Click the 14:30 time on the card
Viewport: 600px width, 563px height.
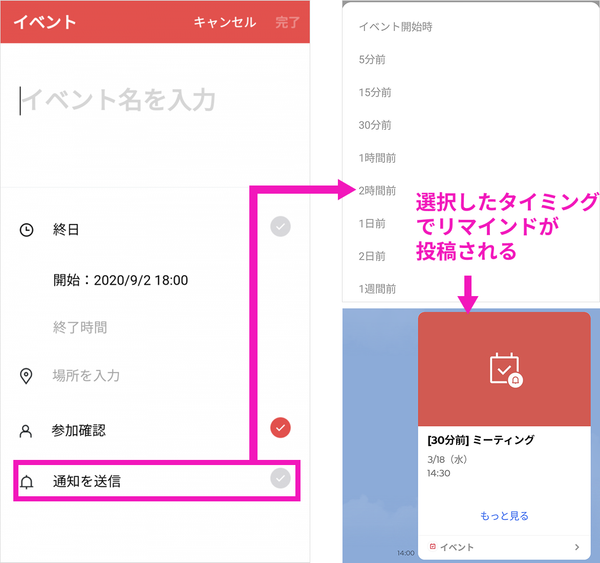[x=439, y=473]
